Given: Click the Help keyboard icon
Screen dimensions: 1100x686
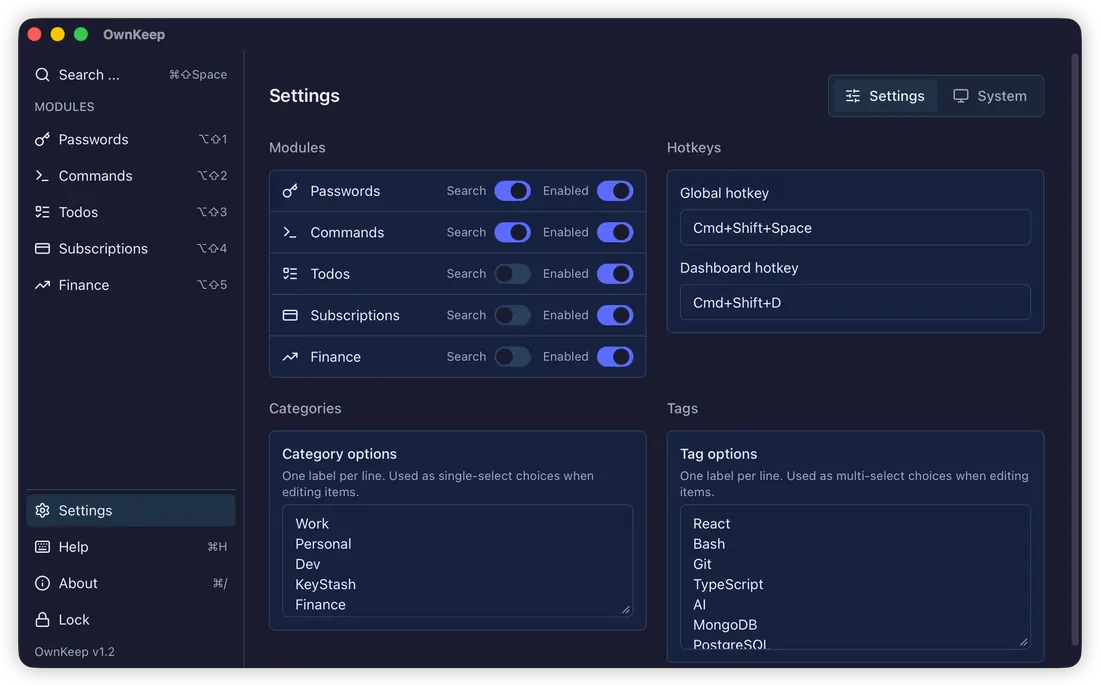Looking at the screenshot, I should pos(42,547).
